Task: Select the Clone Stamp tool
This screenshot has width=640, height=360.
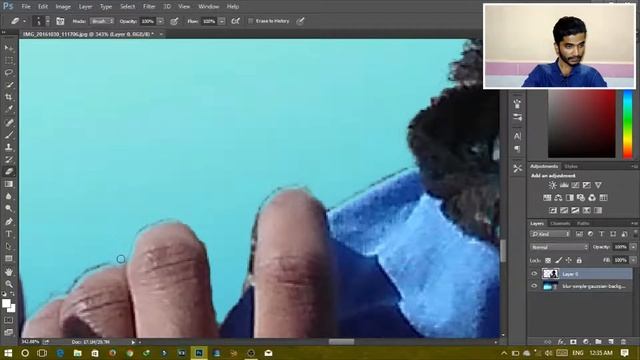Action: (9, 147)
